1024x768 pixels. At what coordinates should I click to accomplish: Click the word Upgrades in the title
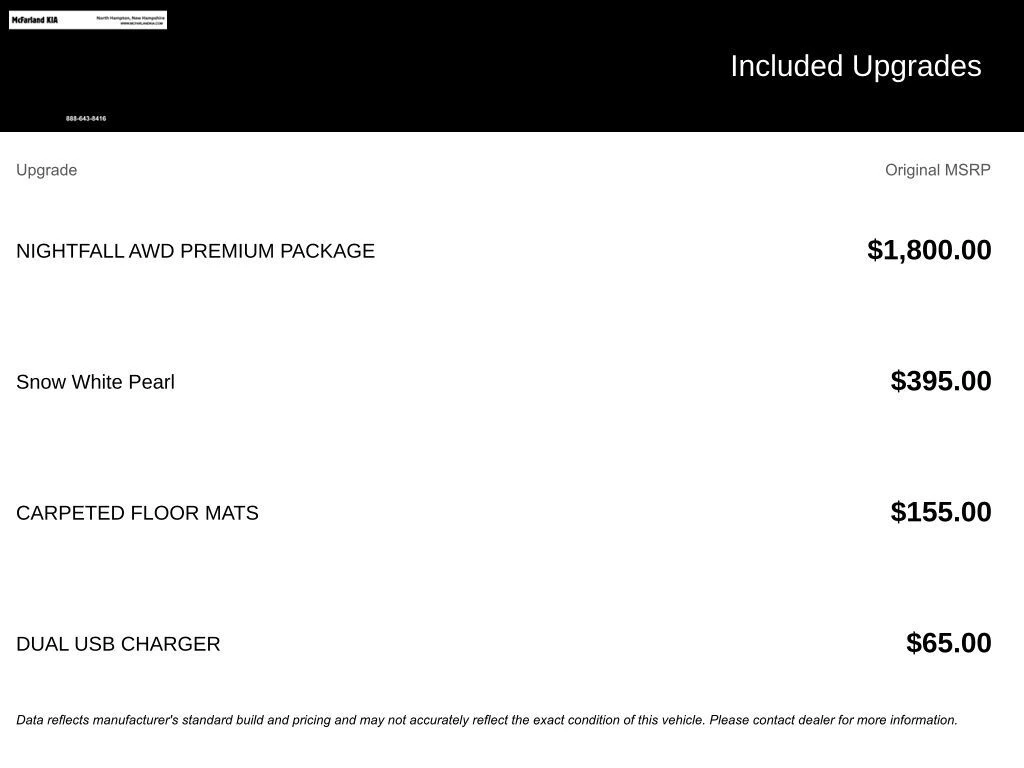[x=916, y=66]
